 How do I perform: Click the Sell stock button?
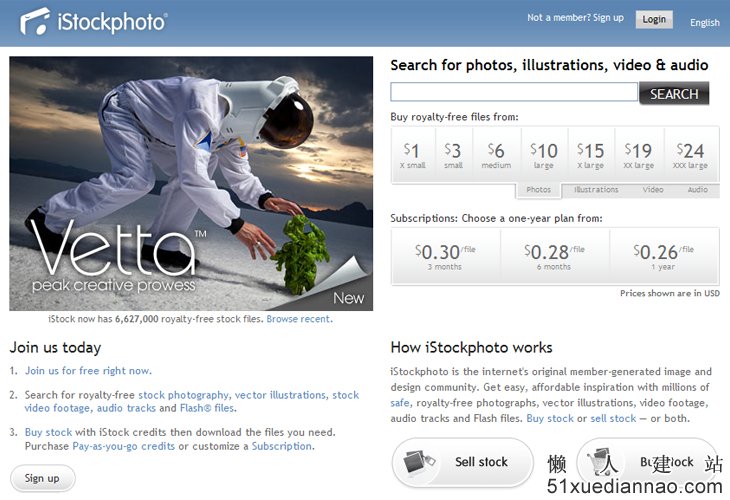point(462,462)
